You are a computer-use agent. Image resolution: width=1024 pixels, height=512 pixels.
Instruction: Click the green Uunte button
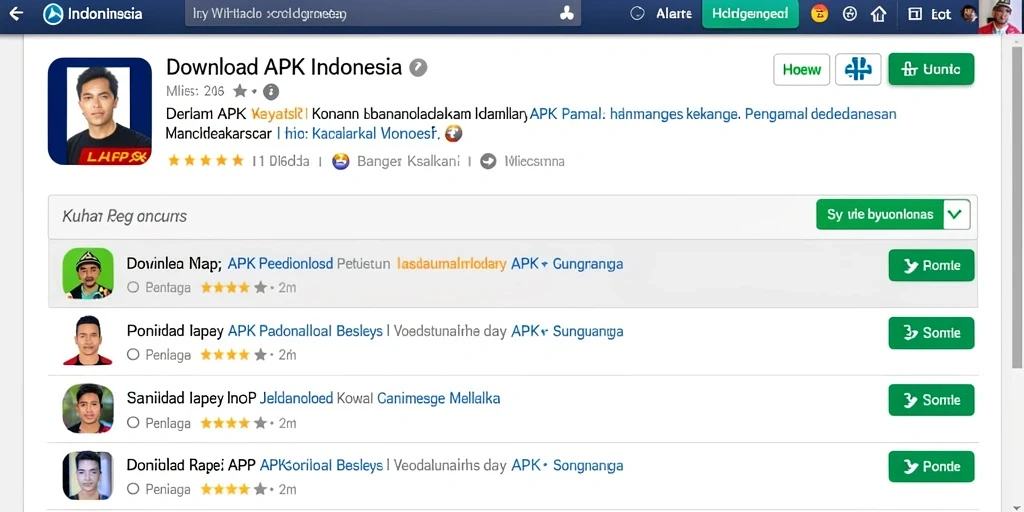tap(931, 69)
